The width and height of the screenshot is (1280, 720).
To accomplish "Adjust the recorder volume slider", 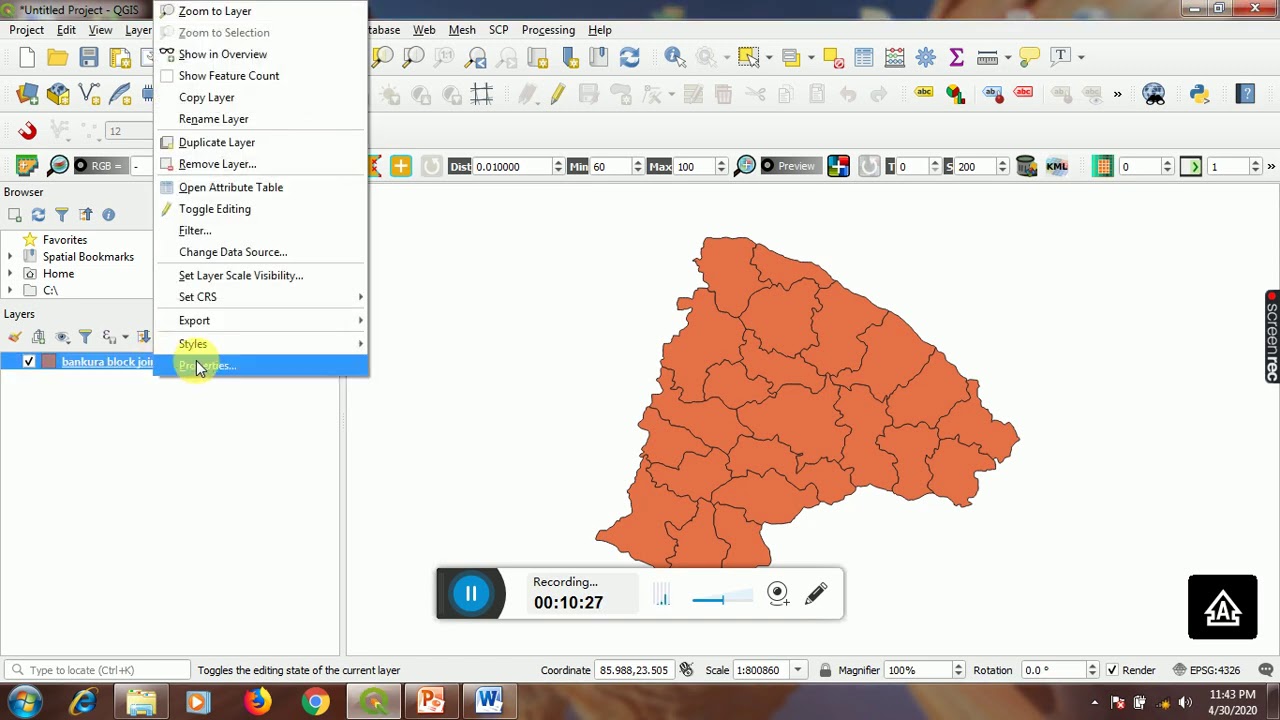I will (x=722, y=600).
